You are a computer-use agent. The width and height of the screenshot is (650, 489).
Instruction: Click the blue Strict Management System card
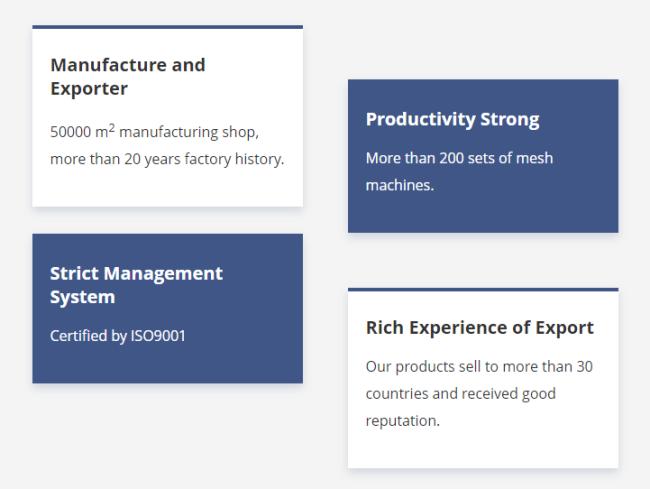click(167, 308)
